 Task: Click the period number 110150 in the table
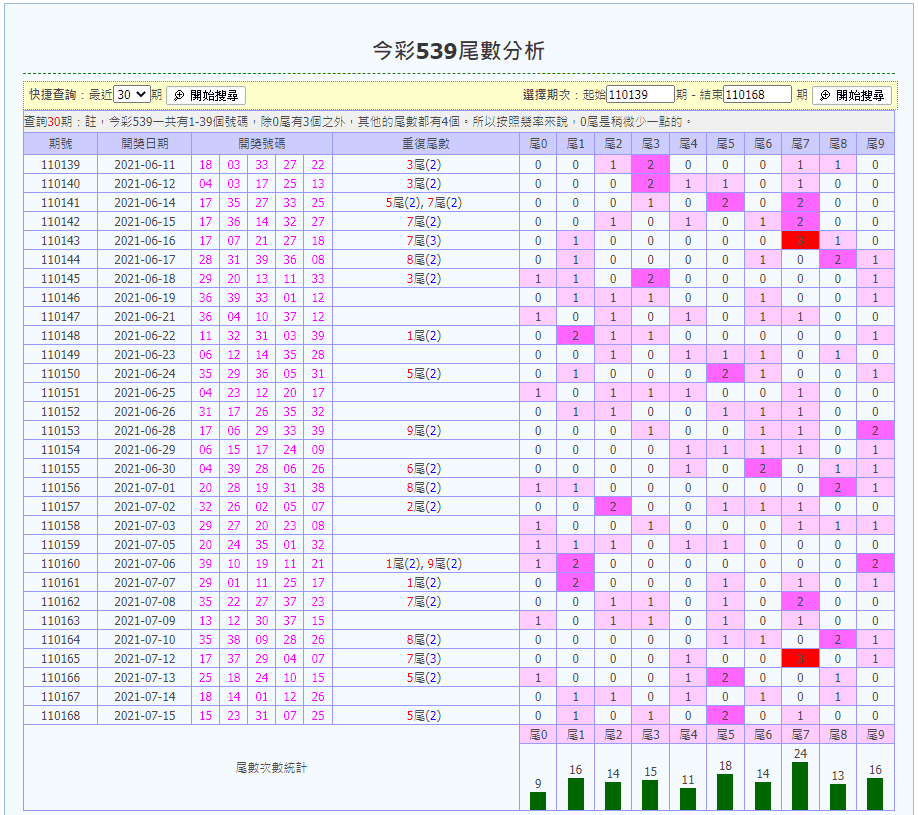[60, 374]
